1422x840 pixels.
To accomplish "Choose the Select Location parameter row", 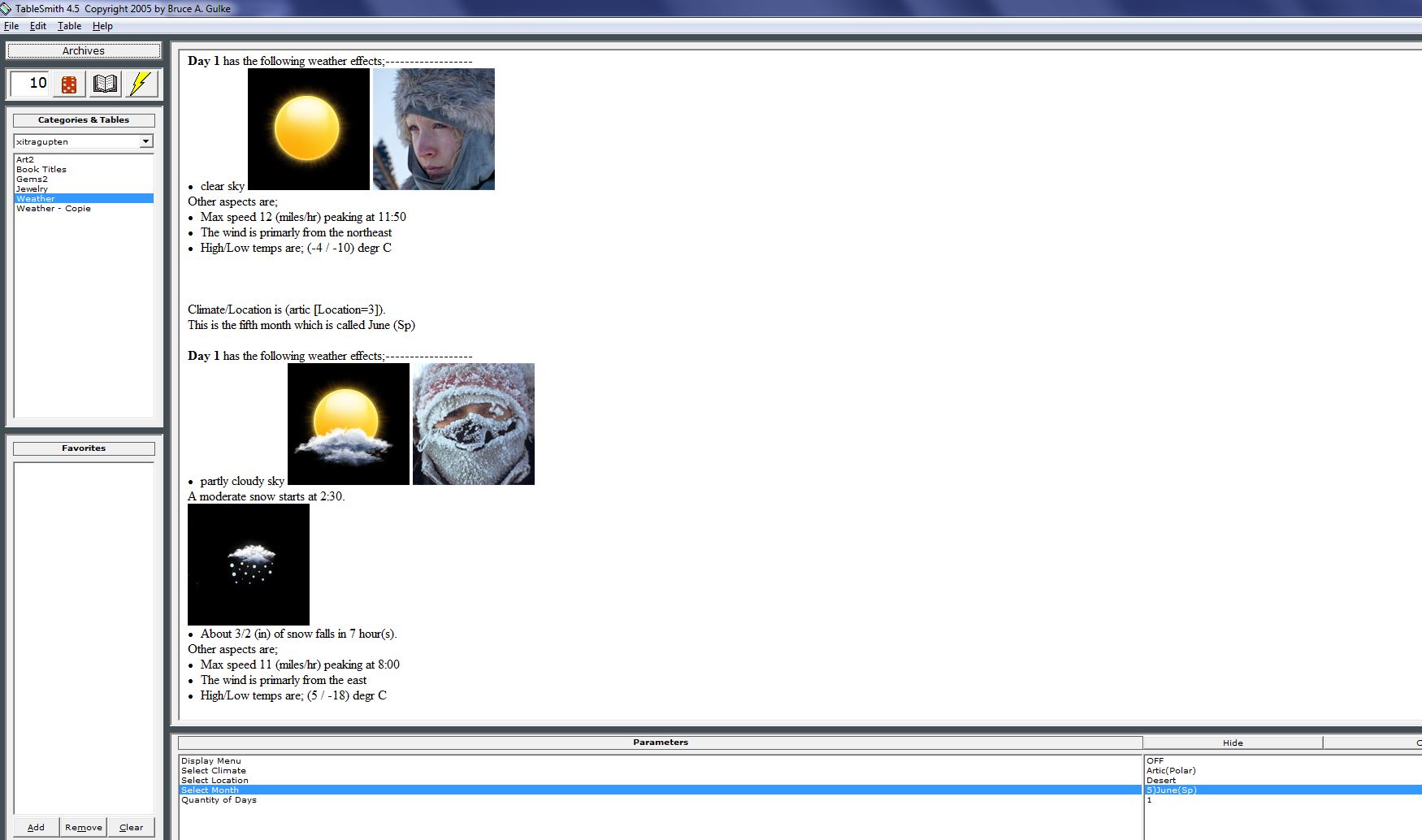I will [660, 780].
